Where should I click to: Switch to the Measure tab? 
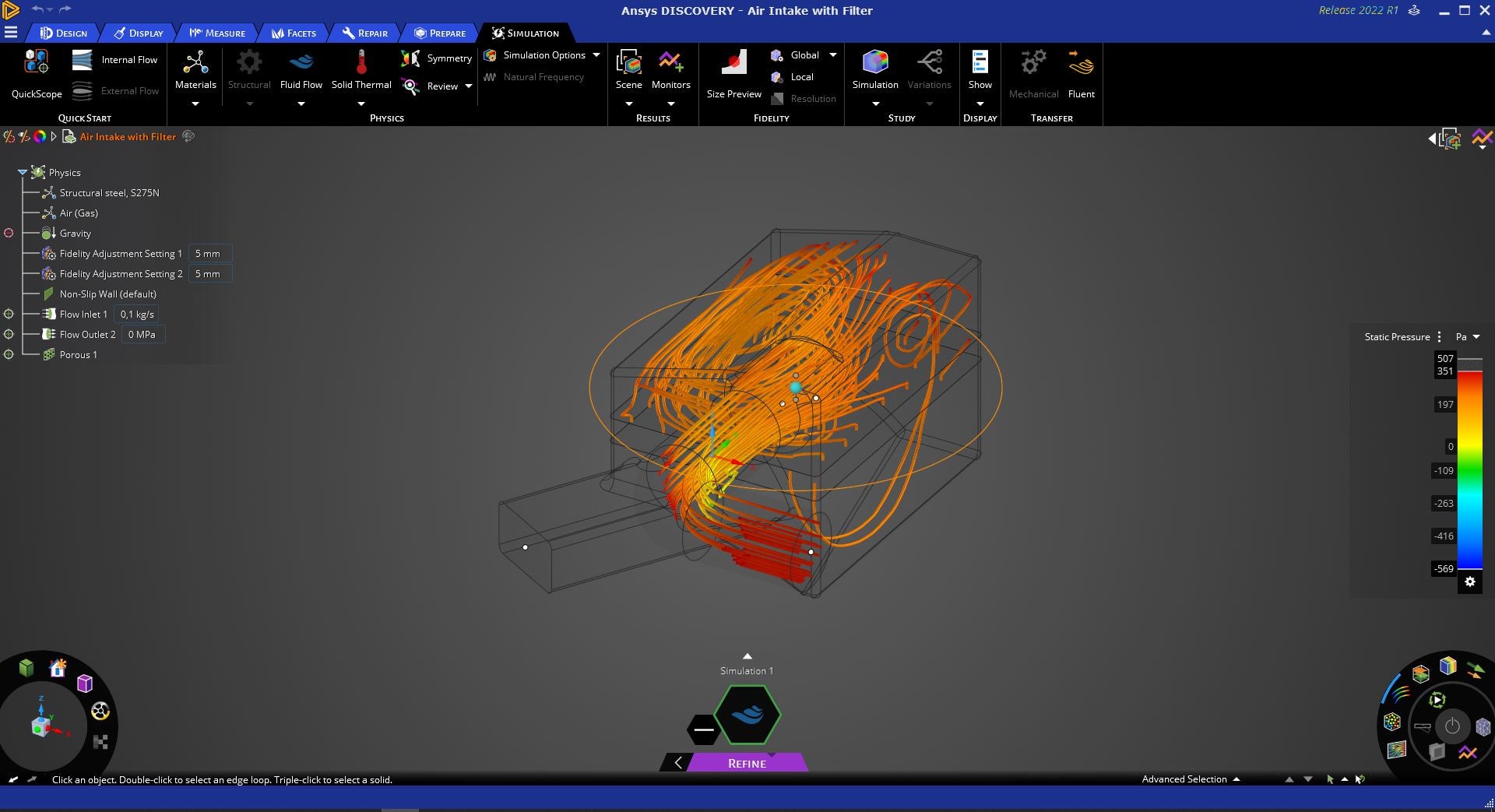pos(217,33)
